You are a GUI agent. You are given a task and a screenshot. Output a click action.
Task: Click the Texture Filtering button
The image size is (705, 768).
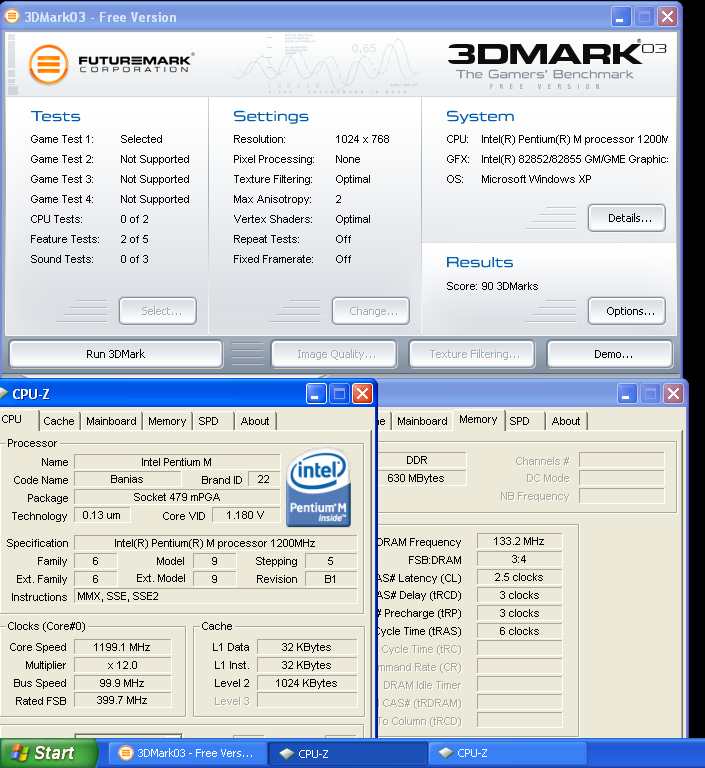(472, 354)
